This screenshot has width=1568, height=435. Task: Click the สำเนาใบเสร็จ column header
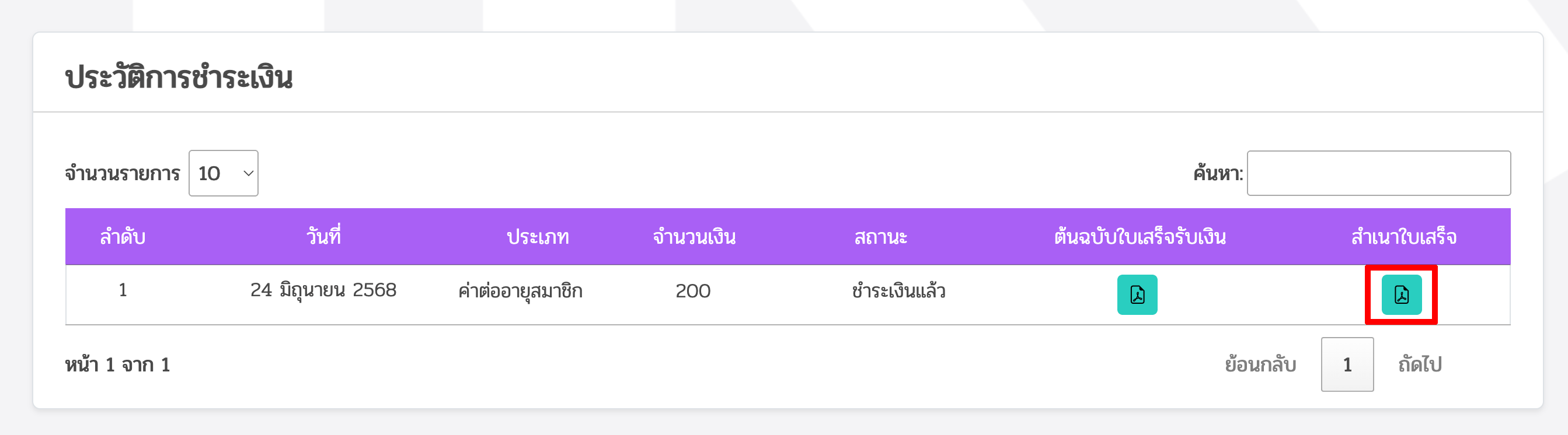coord(1403,237)
